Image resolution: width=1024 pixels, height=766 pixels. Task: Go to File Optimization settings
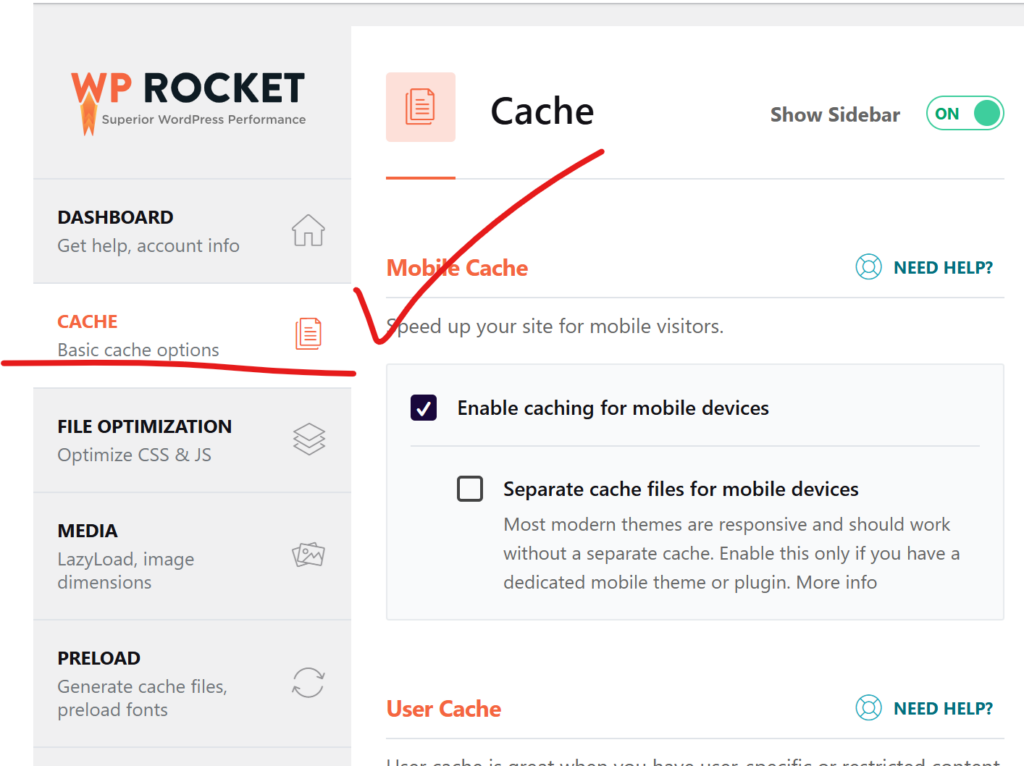coord(192,440)
